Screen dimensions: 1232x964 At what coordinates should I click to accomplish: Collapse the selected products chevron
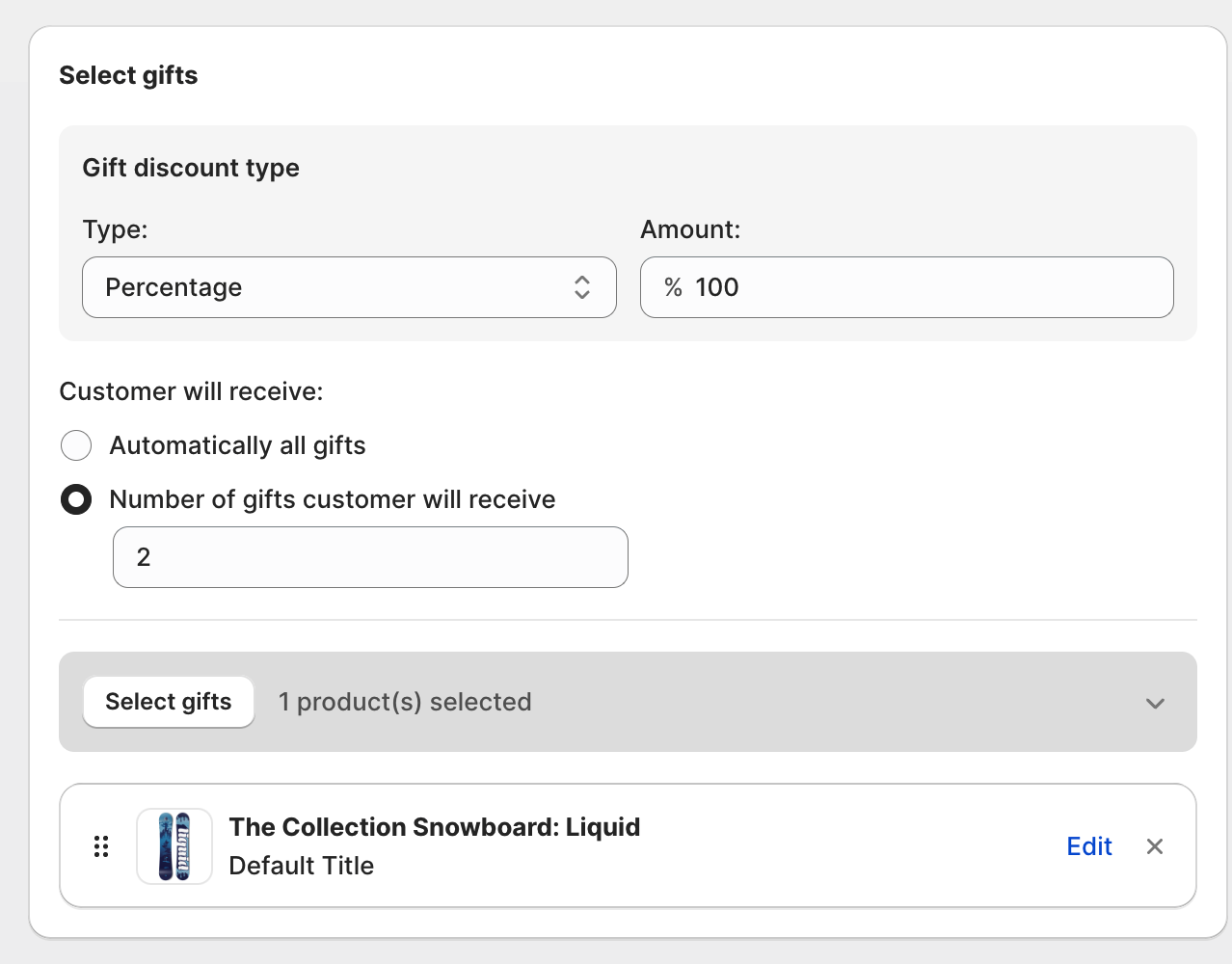point(1155,703)
